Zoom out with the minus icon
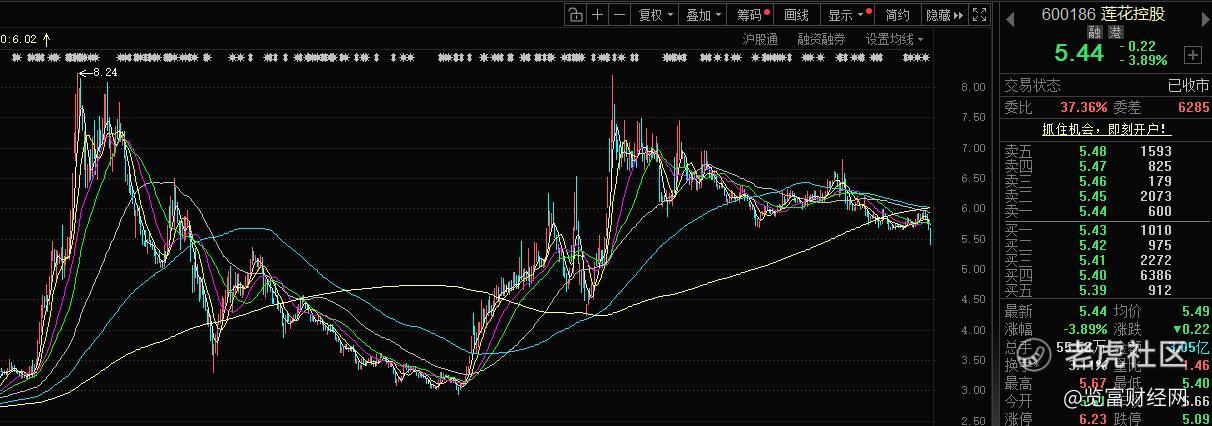Screen dimensions: 1212x426 pos(619,15)
